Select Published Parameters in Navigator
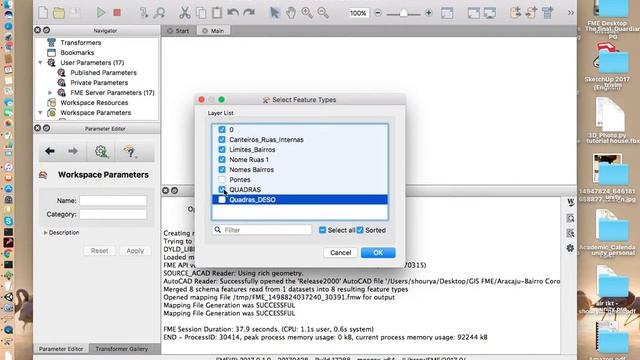Screen dimensions: 640x360 [x=103, y=73]
